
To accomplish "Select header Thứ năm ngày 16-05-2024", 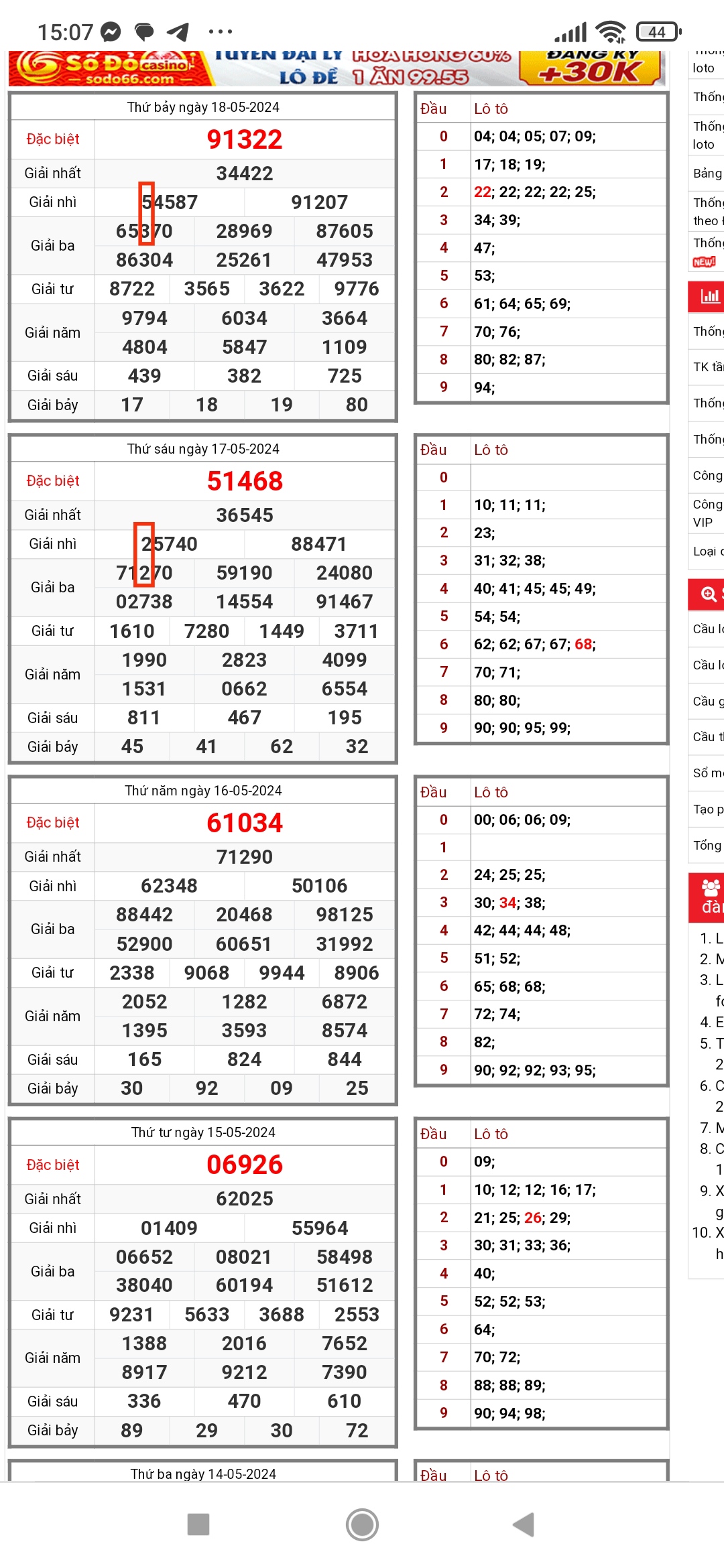I will pos(203,791).
